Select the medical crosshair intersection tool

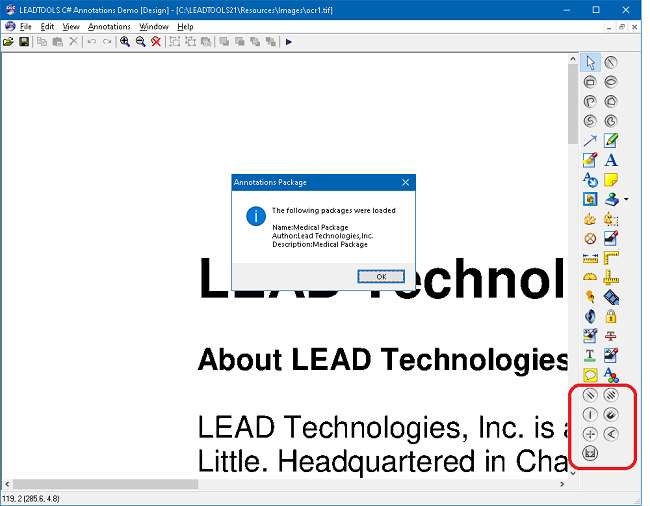click(590, 434)
